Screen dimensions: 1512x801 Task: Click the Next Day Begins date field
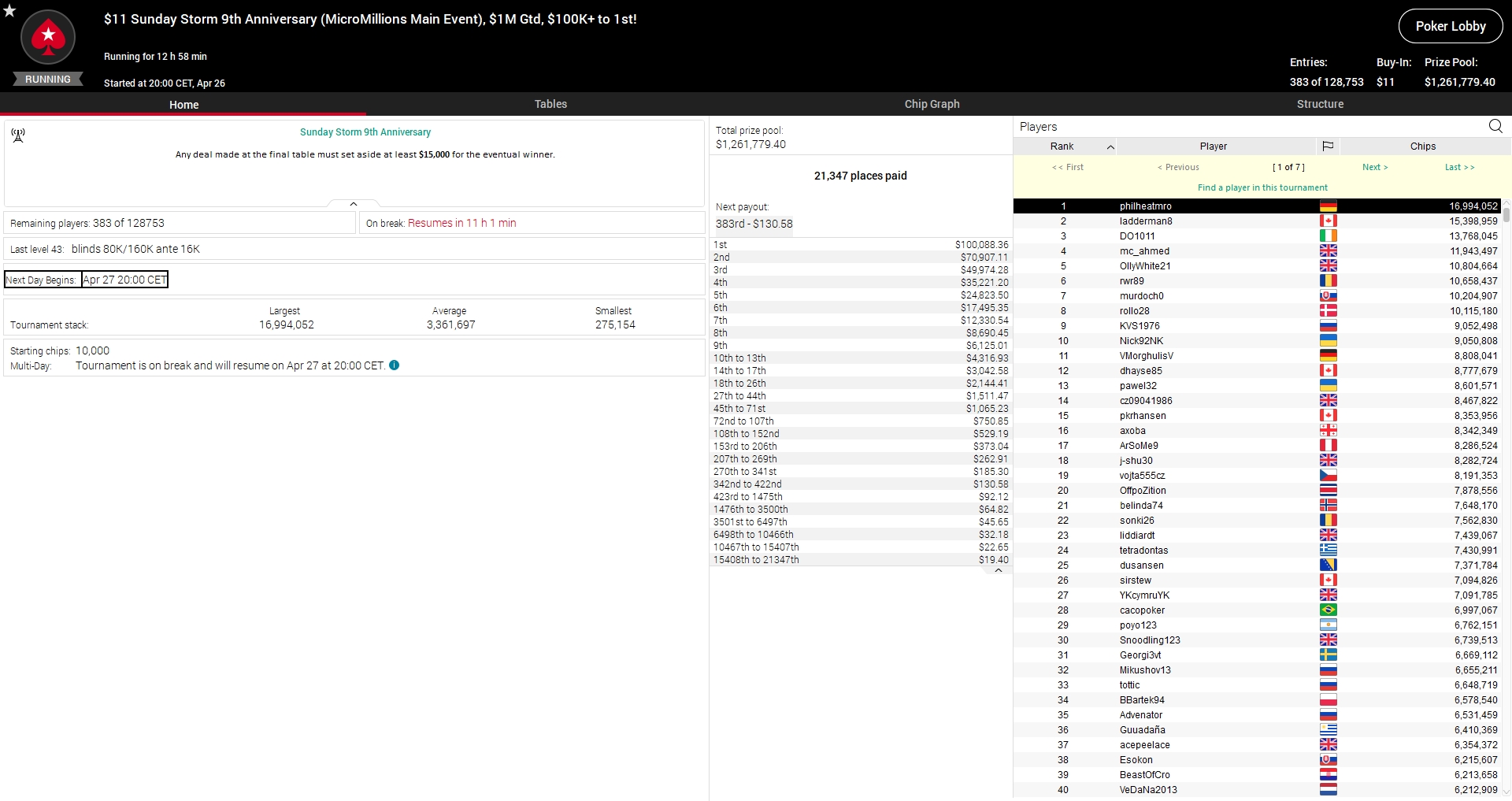point(125,280)
